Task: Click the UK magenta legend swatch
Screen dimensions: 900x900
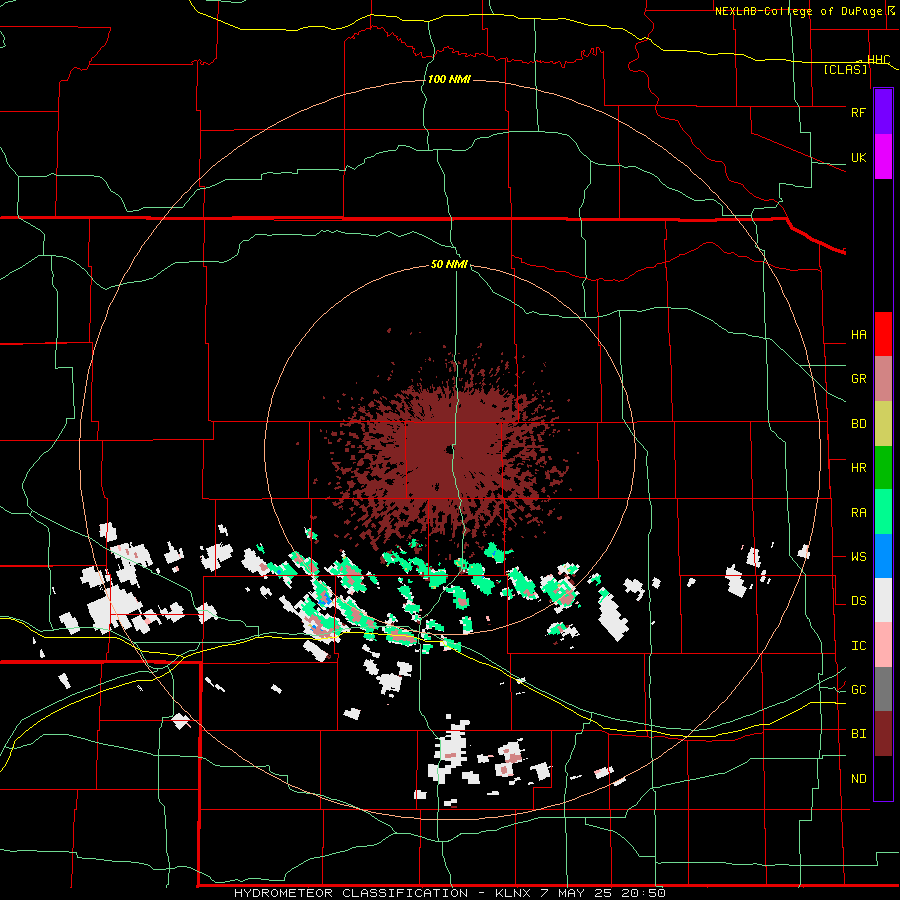Action: [x=883, y=157]
